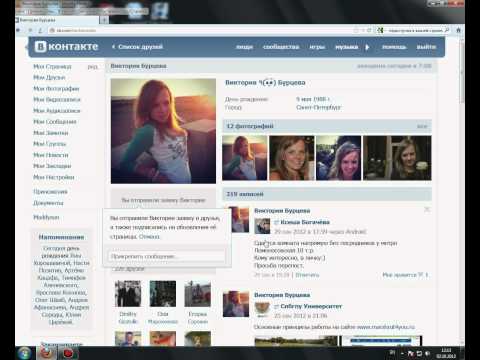Viewport: 480px width, 360px height.
Task: Click the 'ред.' edit link beside Моя Страница
Action: 93,67
